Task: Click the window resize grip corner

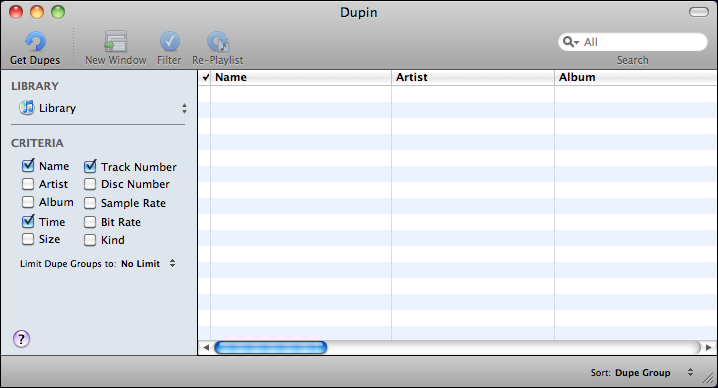Action: pyautogui.click(x=708, y=378)
